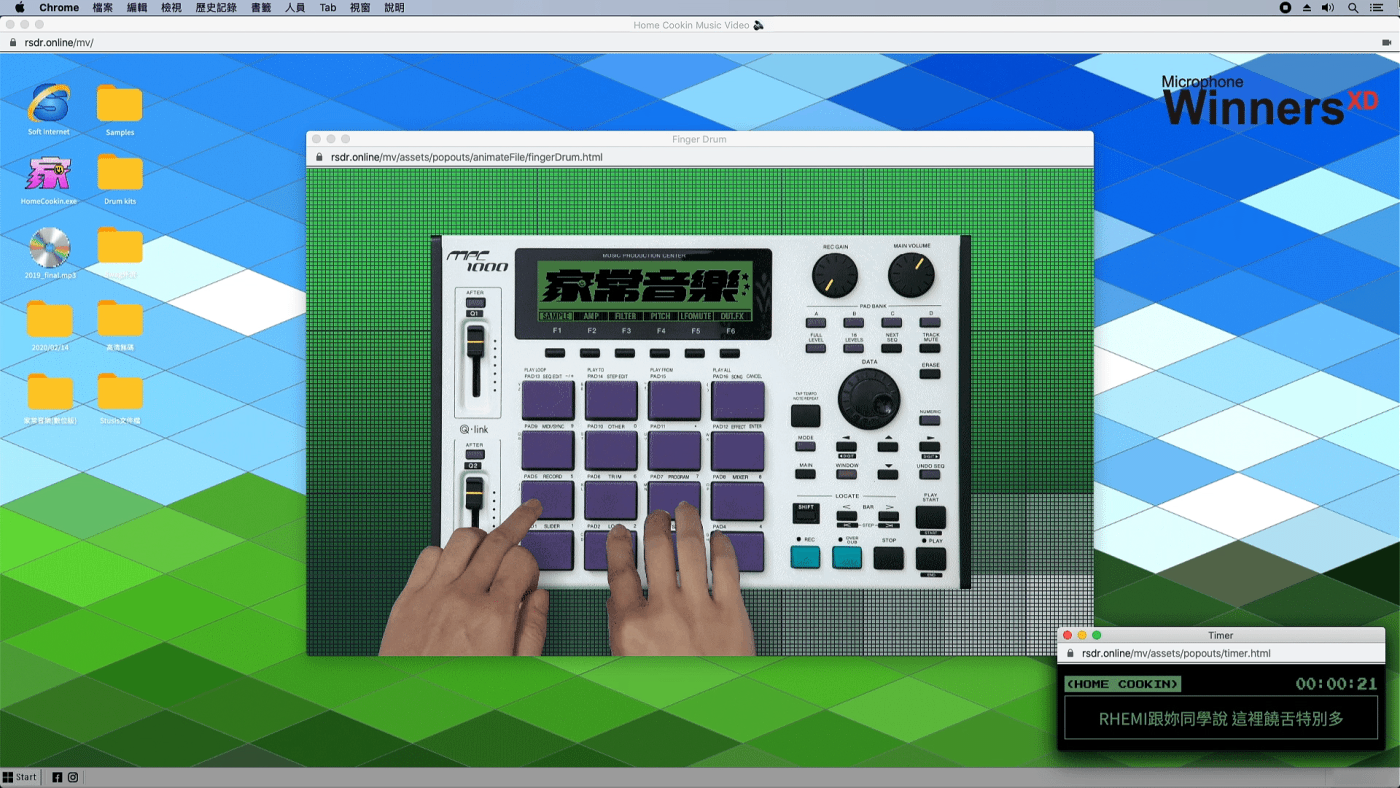Open the notification center list icon
Viewport: 1400px width, 788px height.
(1377, 7)
